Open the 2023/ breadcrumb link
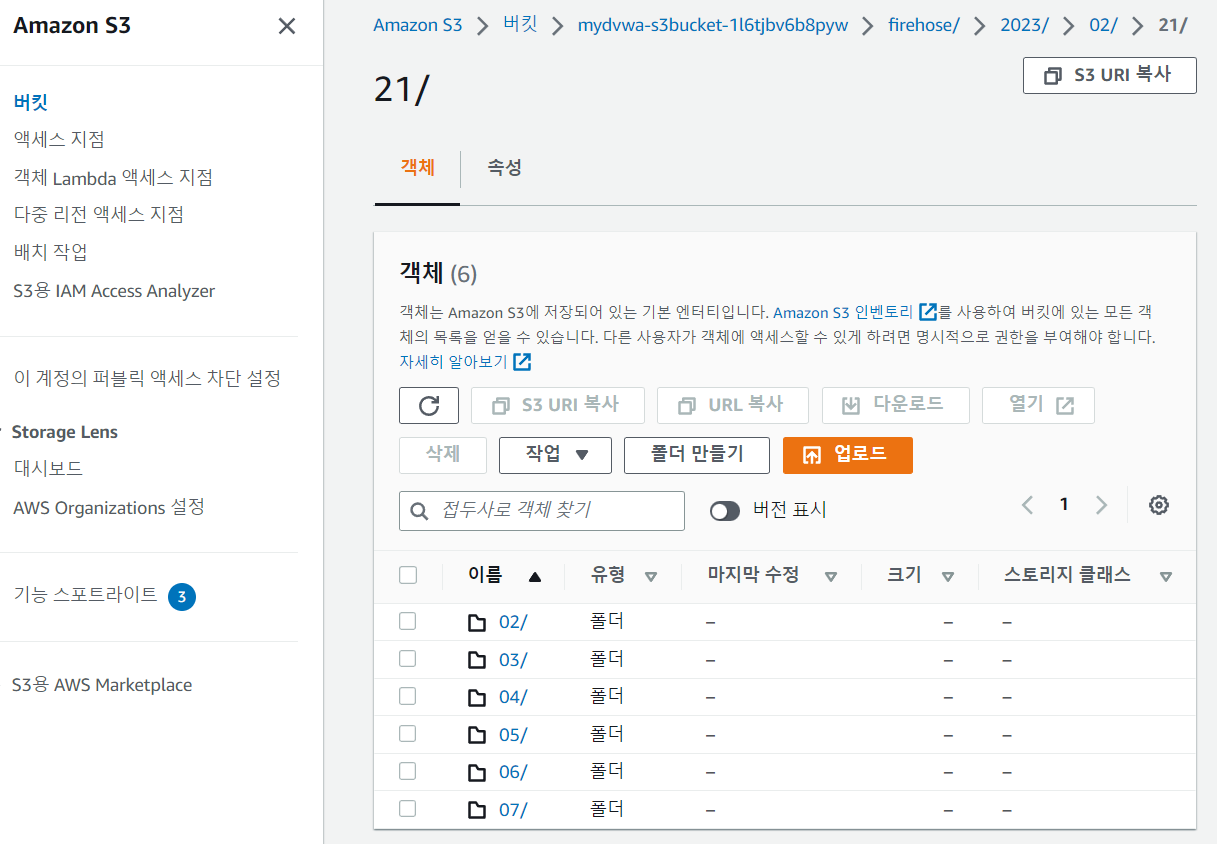 (1024, 25)
